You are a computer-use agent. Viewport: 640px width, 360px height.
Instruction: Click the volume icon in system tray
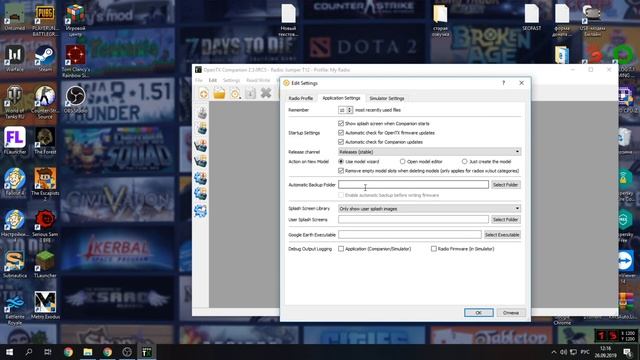click(x=563, y=352)
